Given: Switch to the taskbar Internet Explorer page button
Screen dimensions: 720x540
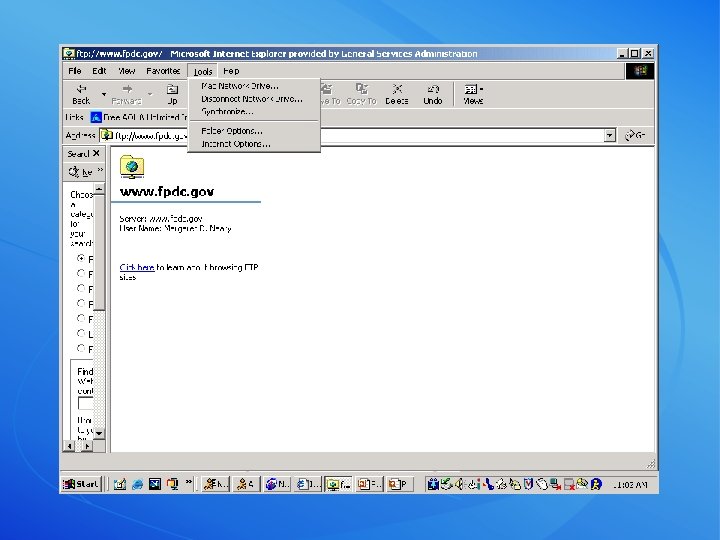Looking at the screenshot, I should coord(308,484).
